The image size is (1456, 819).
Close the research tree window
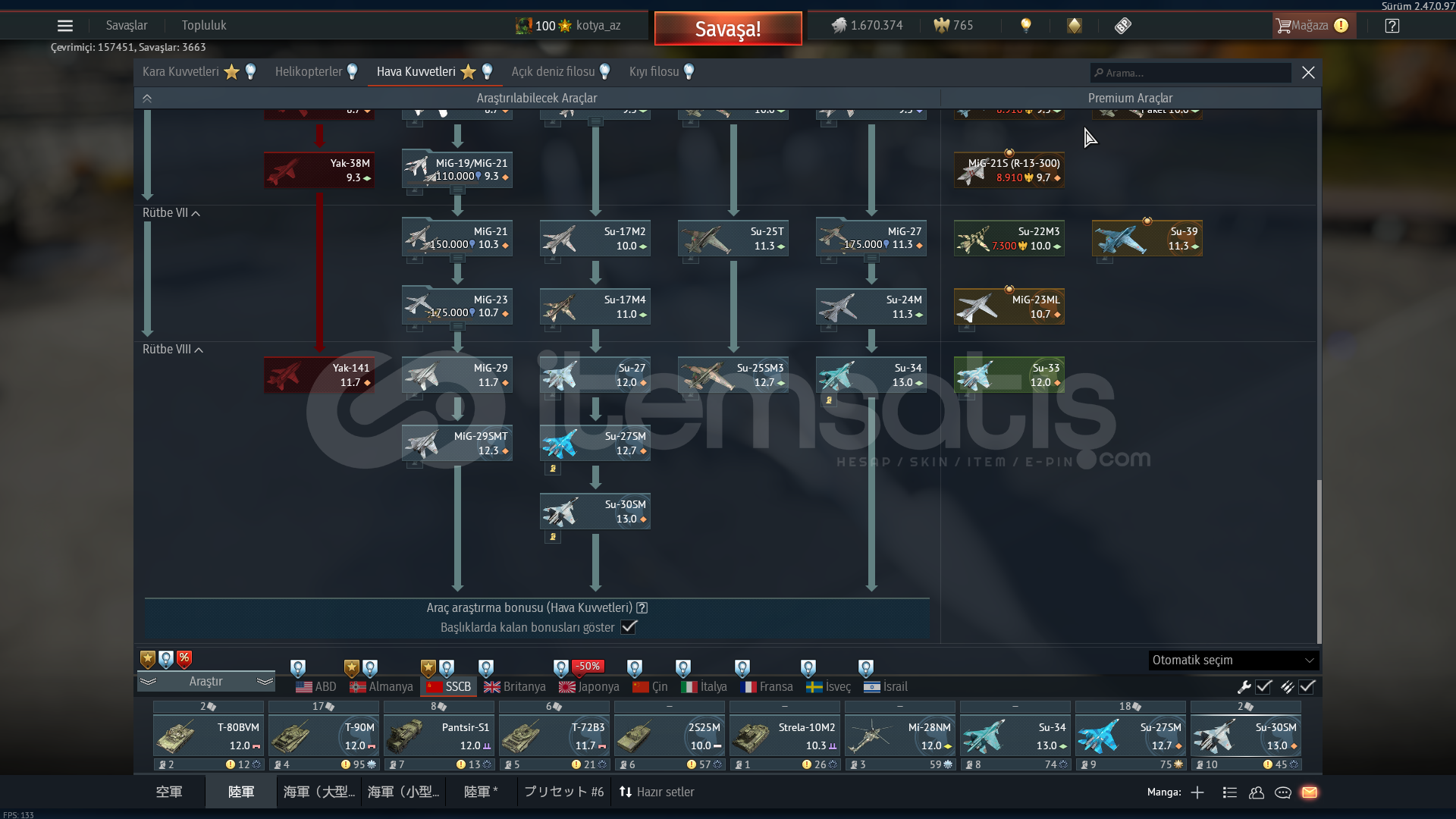point(1308,73)
